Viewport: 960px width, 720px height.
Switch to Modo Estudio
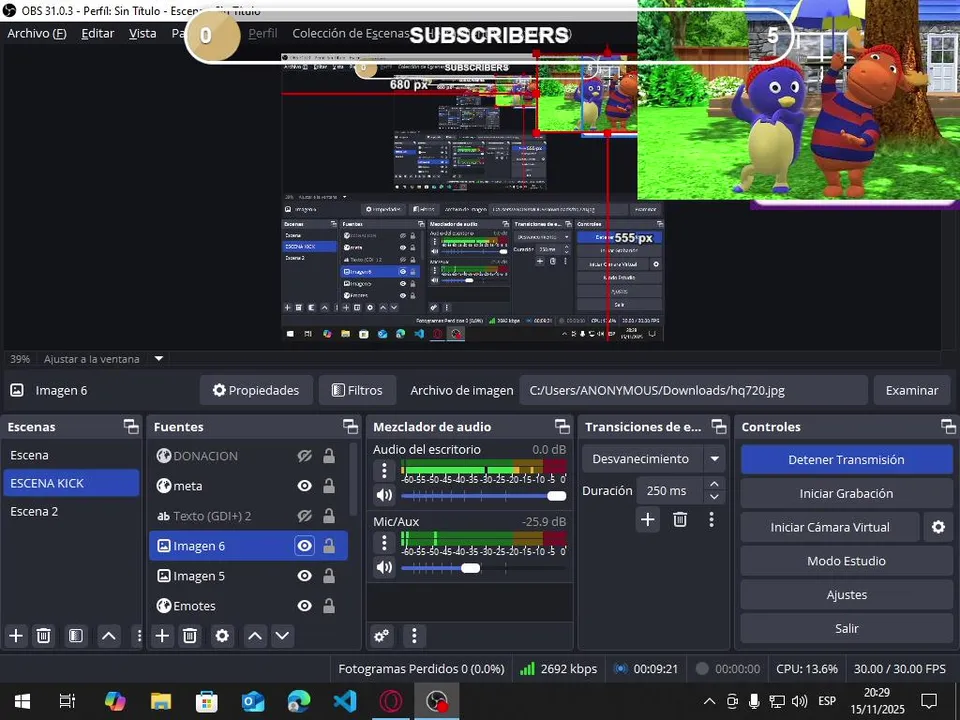click(846, 561)
